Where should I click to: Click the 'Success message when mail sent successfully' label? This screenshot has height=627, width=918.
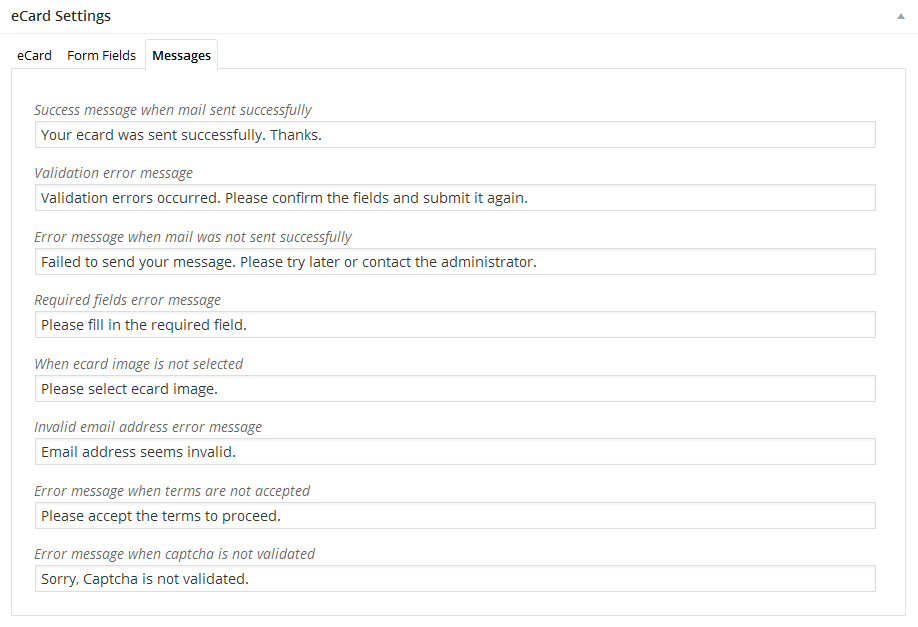coord(173,110)
